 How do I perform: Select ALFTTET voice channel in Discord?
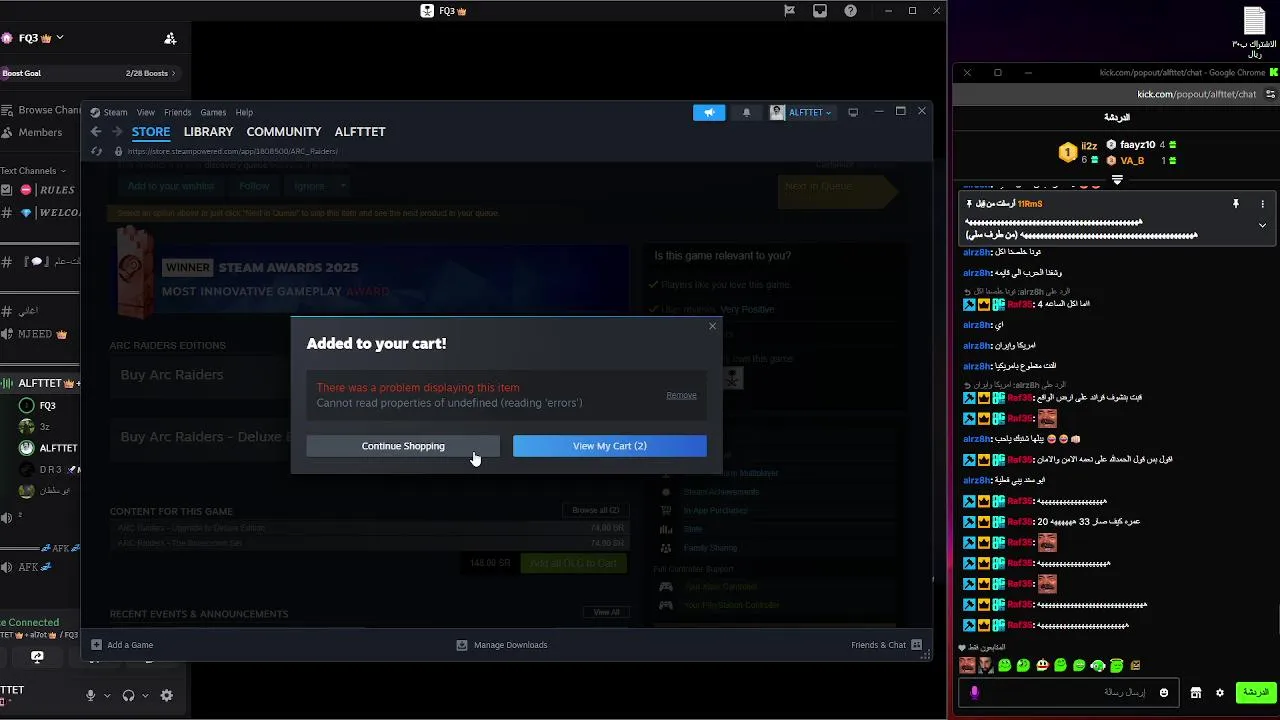(x=40, y=383)
